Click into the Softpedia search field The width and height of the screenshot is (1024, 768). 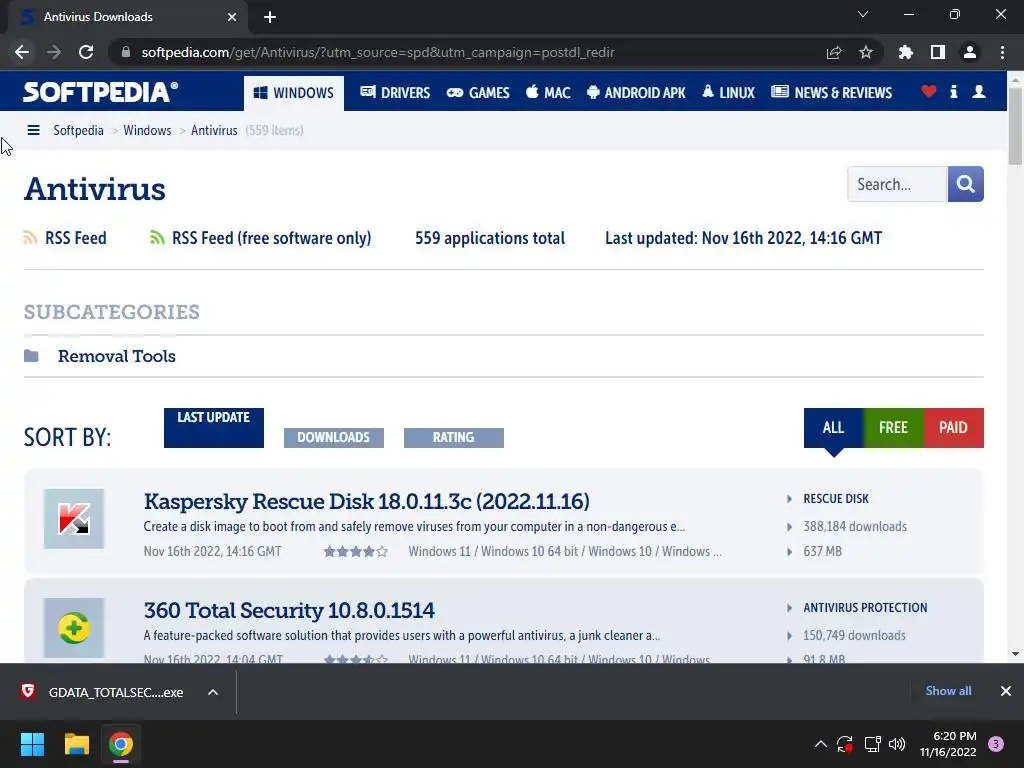(x=897, y=184)
